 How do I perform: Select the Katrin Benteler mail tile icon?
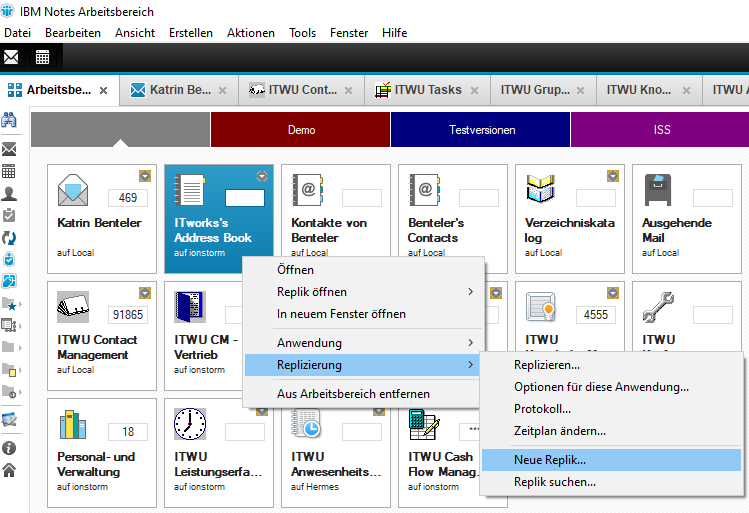tap(73, 190)
